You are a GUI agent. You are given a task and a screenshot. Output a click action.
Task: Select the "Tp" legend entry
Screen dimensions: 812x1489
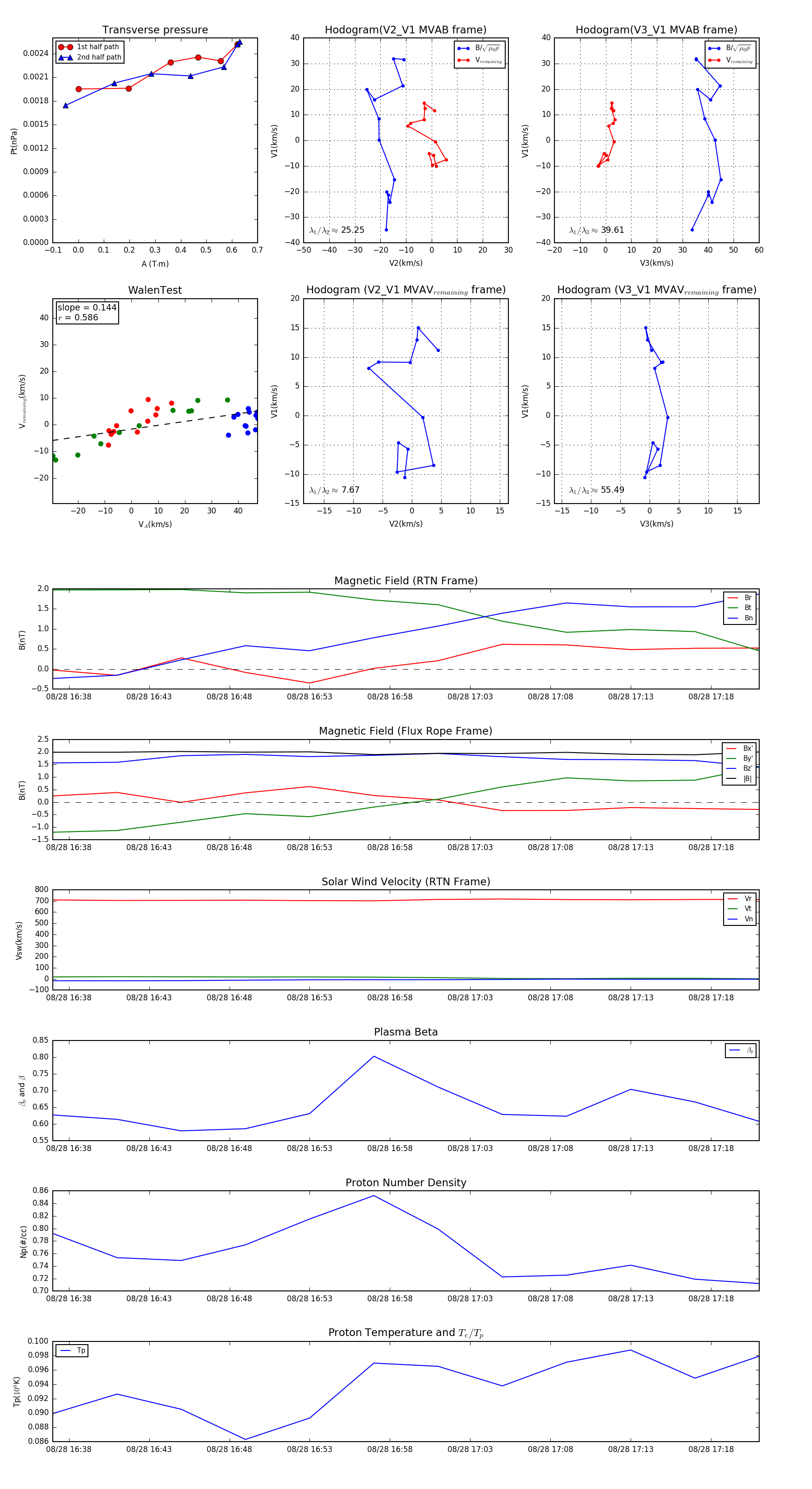pyautogui.click(x=72, y=1350)
